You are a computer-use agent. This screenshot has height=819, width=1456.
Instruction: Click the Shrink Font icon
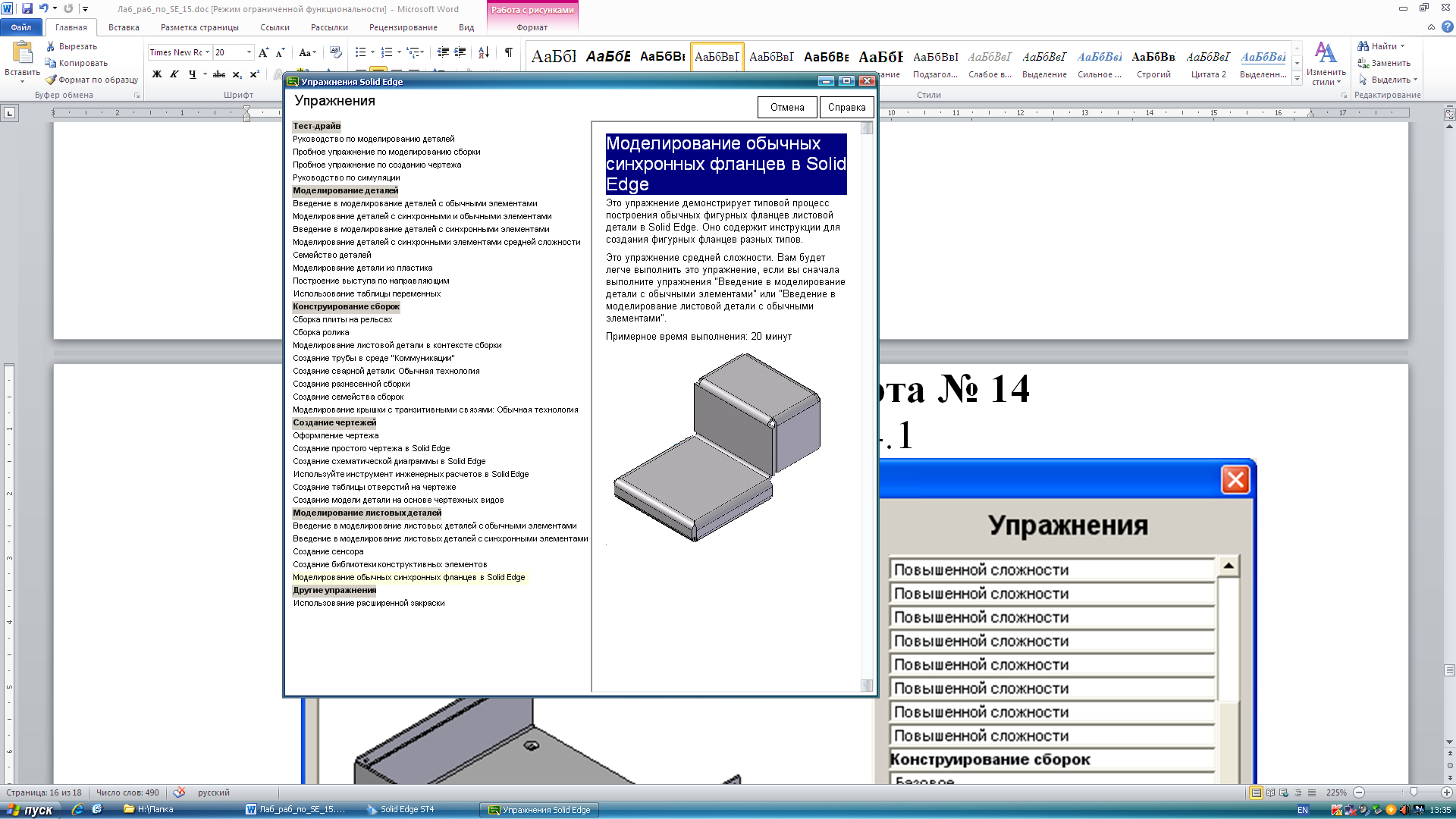click(x=280, y=52)
